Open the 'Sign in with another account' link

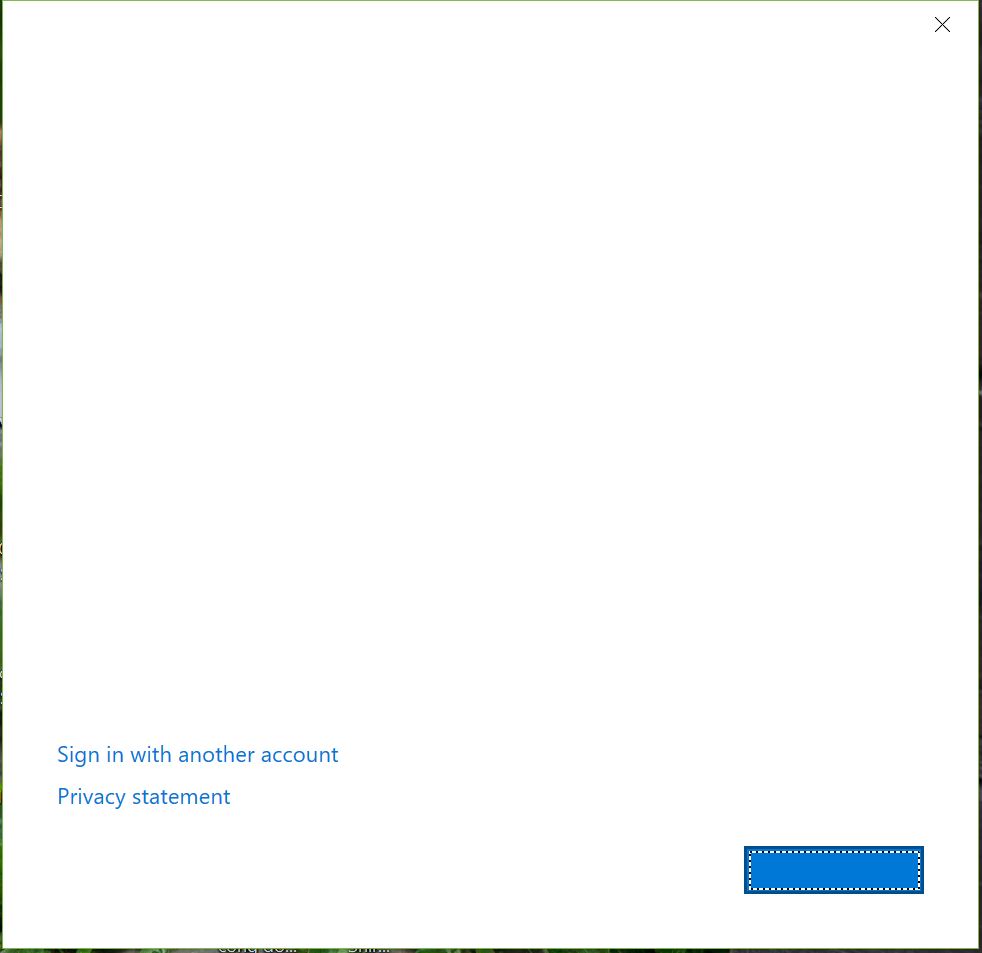point(197,755)
